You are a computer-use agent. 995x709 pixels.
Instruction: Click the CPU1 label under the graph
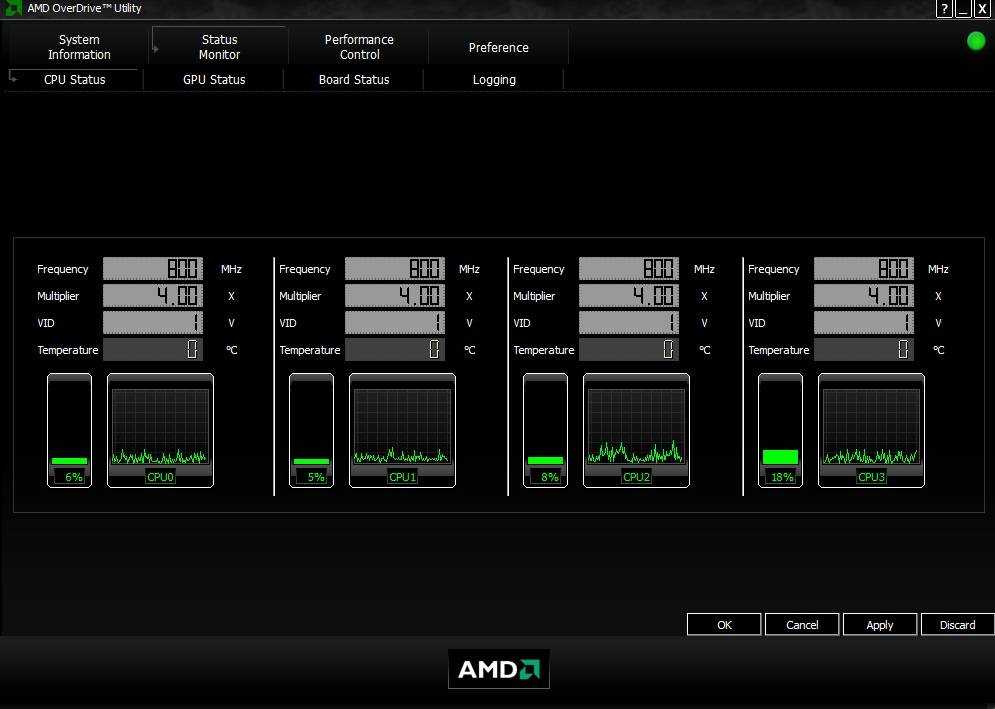coord(402,477)
